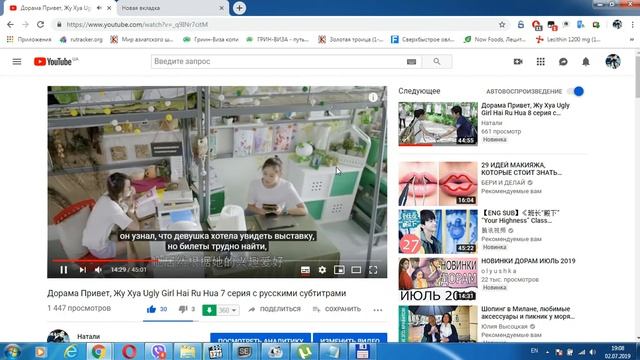This screenshot has width=640, height=360.
Task: Go back in browser history
Action: point(11,24)
